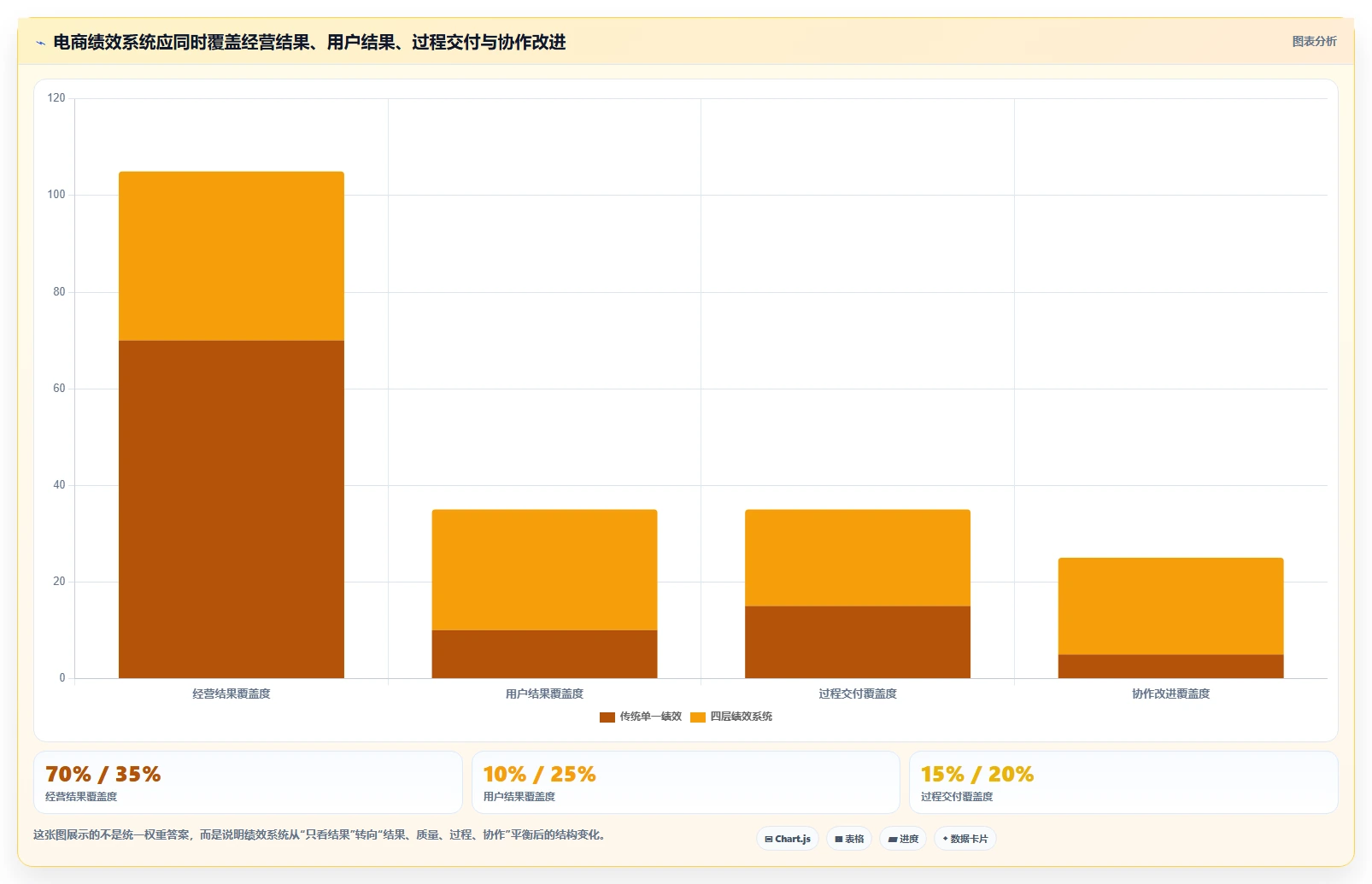Screen dimensions: 1372x884
Task: Click the y-axis value 120
Action: pos(56,98)
